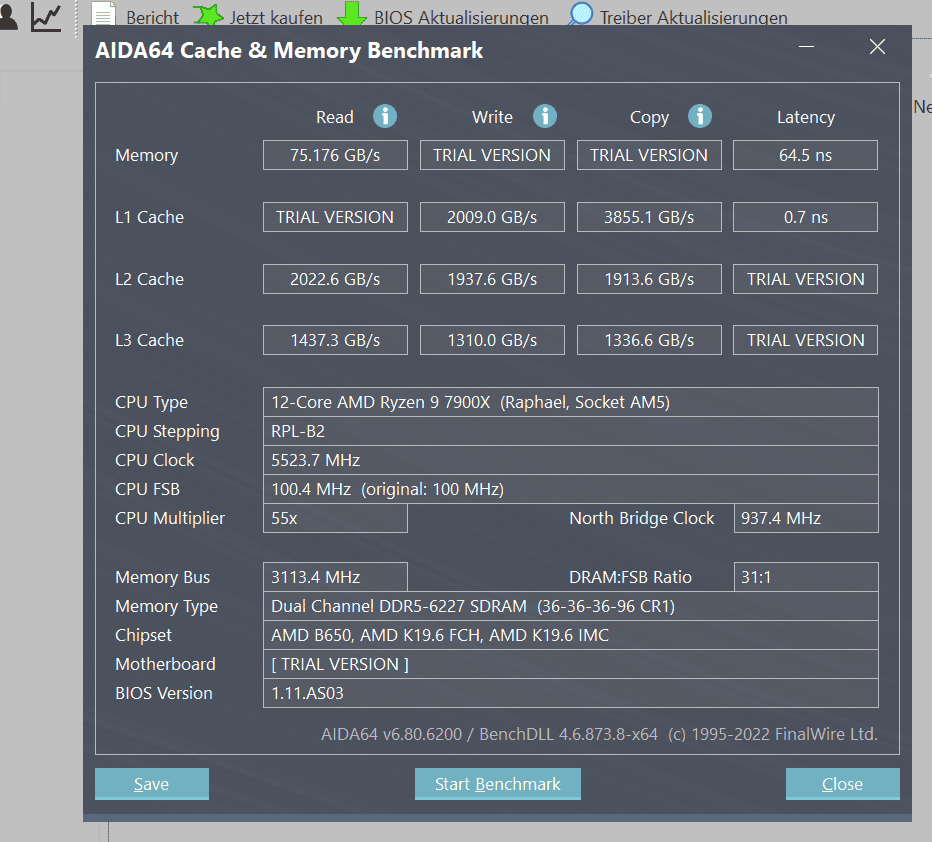Click L1 Cache copy value 3855.1 GB/s
This screenshot has width=932, height=842.
coord(649,217)
